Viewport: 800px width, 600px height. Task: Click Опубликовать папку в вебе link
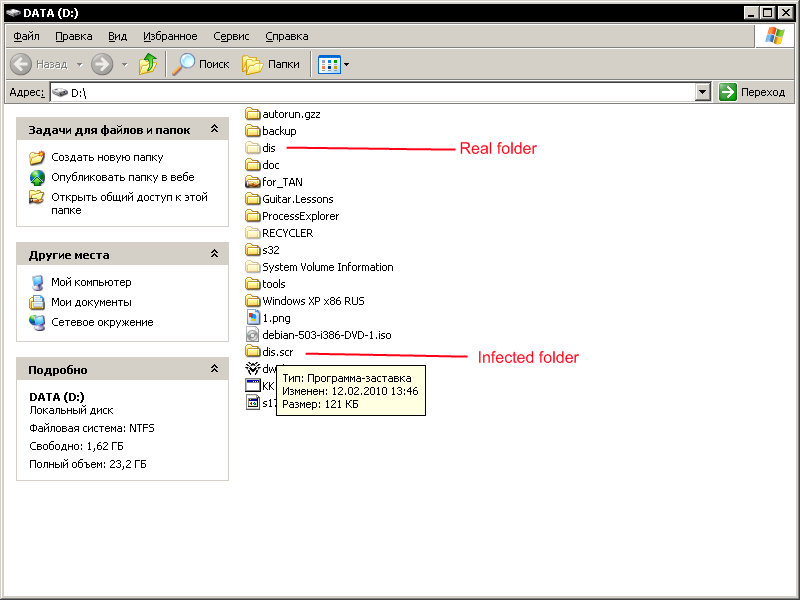click(122, 177)
